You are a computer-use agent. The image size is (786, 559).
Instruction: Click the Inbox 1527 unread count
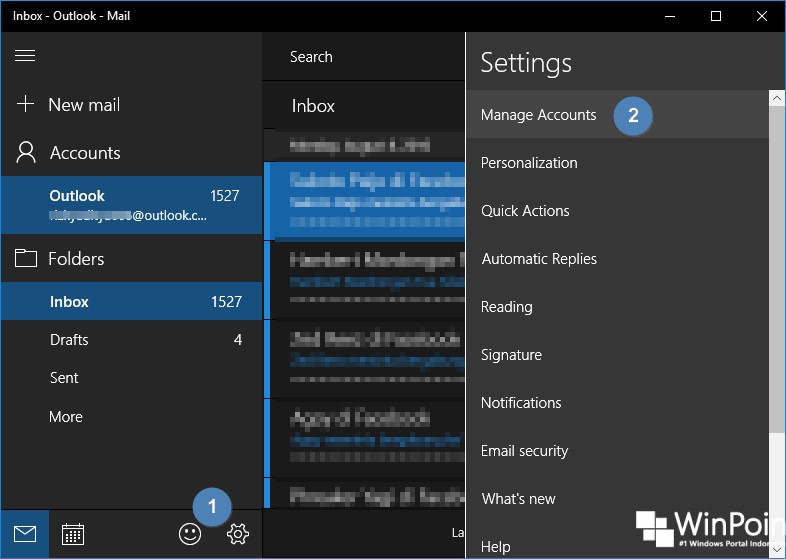tap(226, 301)
